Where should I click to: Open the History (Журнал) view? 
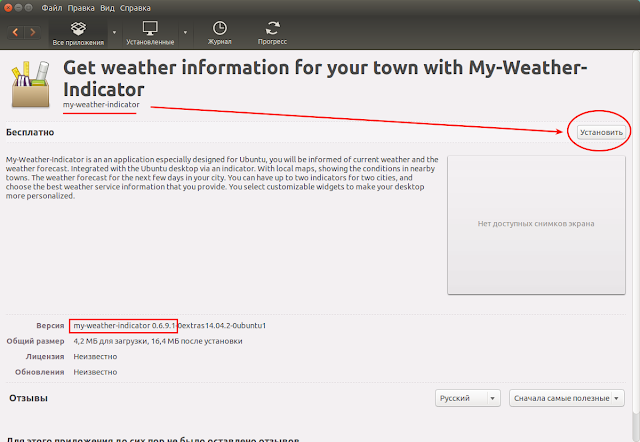point(220,33)
